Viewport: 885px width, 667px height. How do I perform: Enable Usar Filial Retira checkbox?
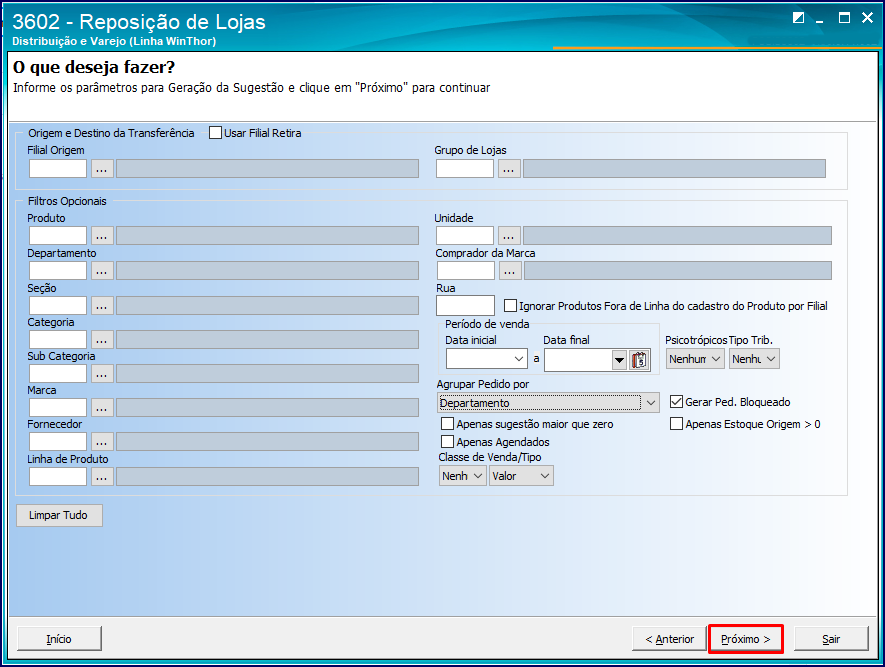point(215,133)
